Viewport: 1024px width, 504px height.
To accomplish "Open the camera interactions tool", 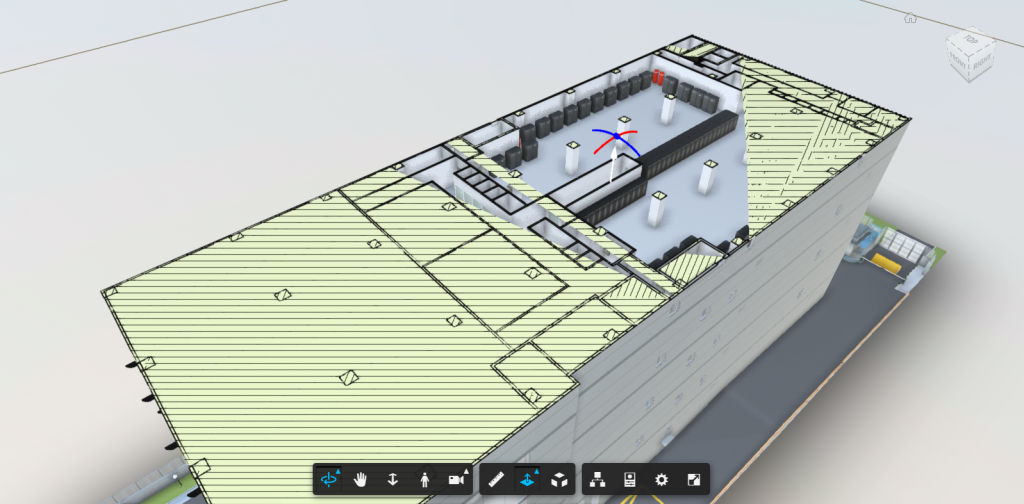I will pyautogui.click(x=456, y=480).
